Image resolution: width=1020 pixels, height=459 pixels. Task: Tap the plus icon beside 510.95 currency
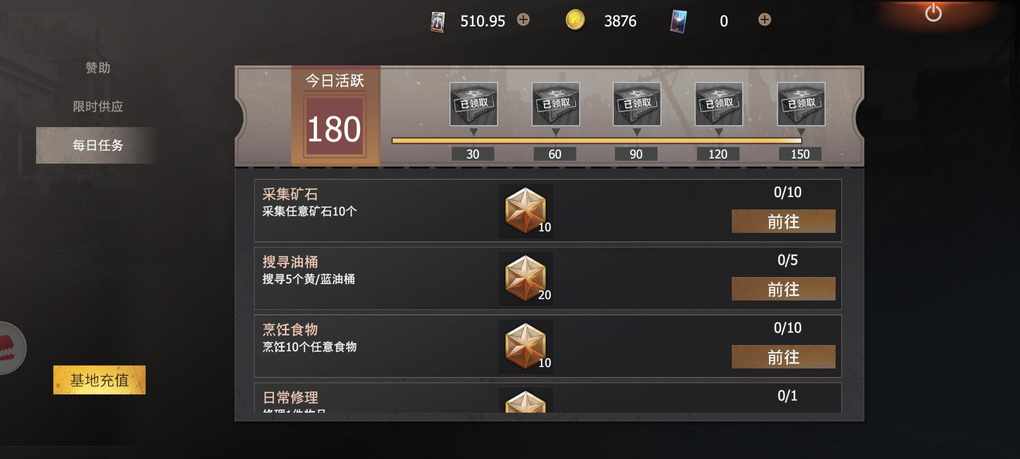click(523, 20)
